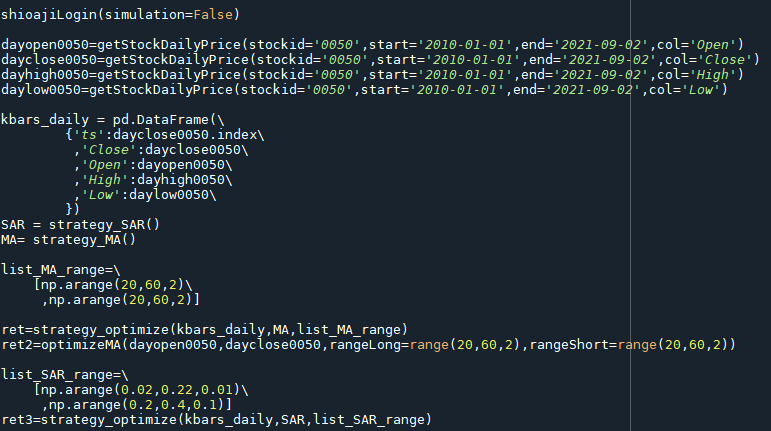Click the 'ts' dictionary key
The image size is (771, 431).
(x=89, y=135)
